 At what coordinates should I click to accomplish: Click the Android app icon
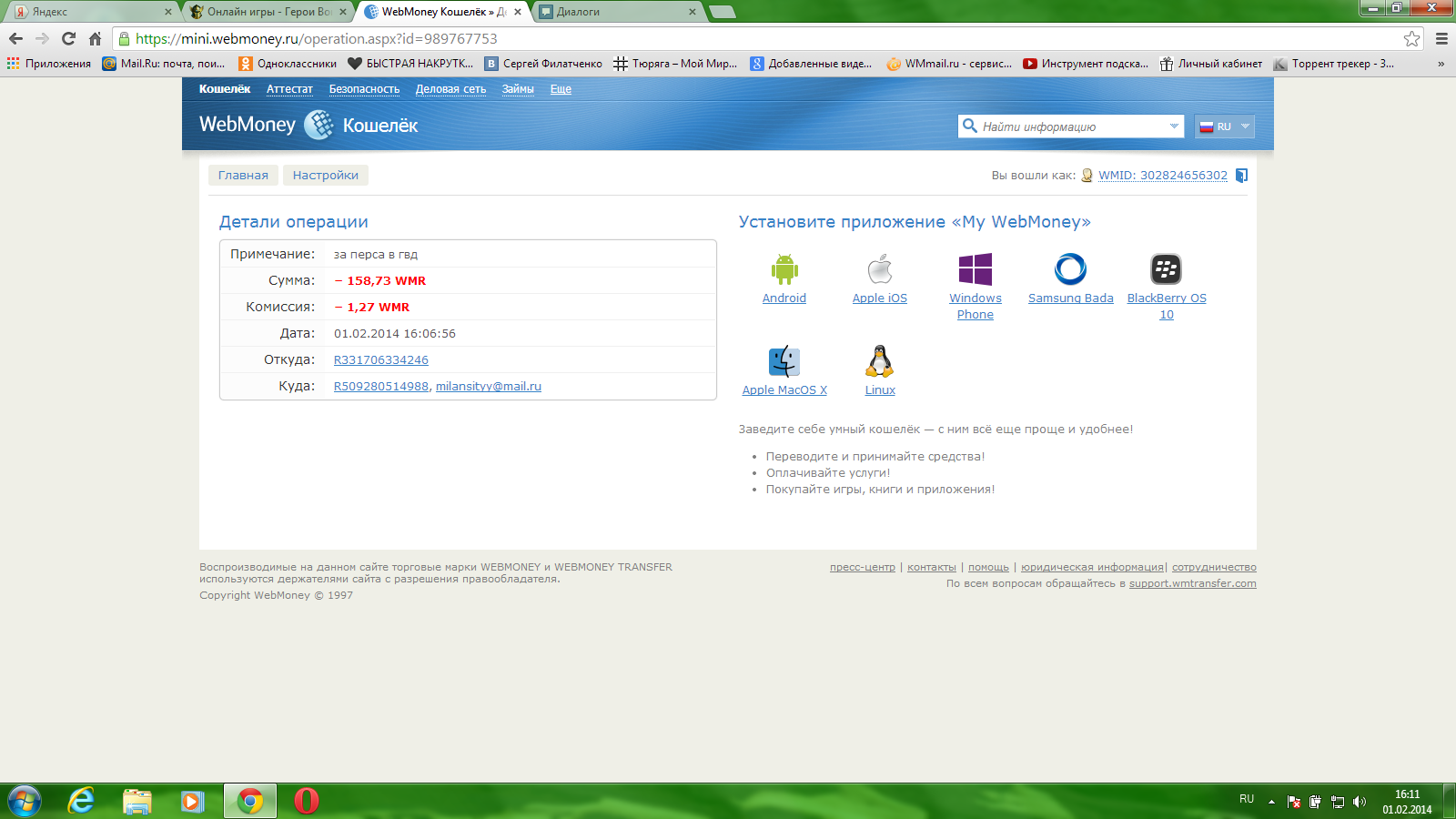point(784,269)
